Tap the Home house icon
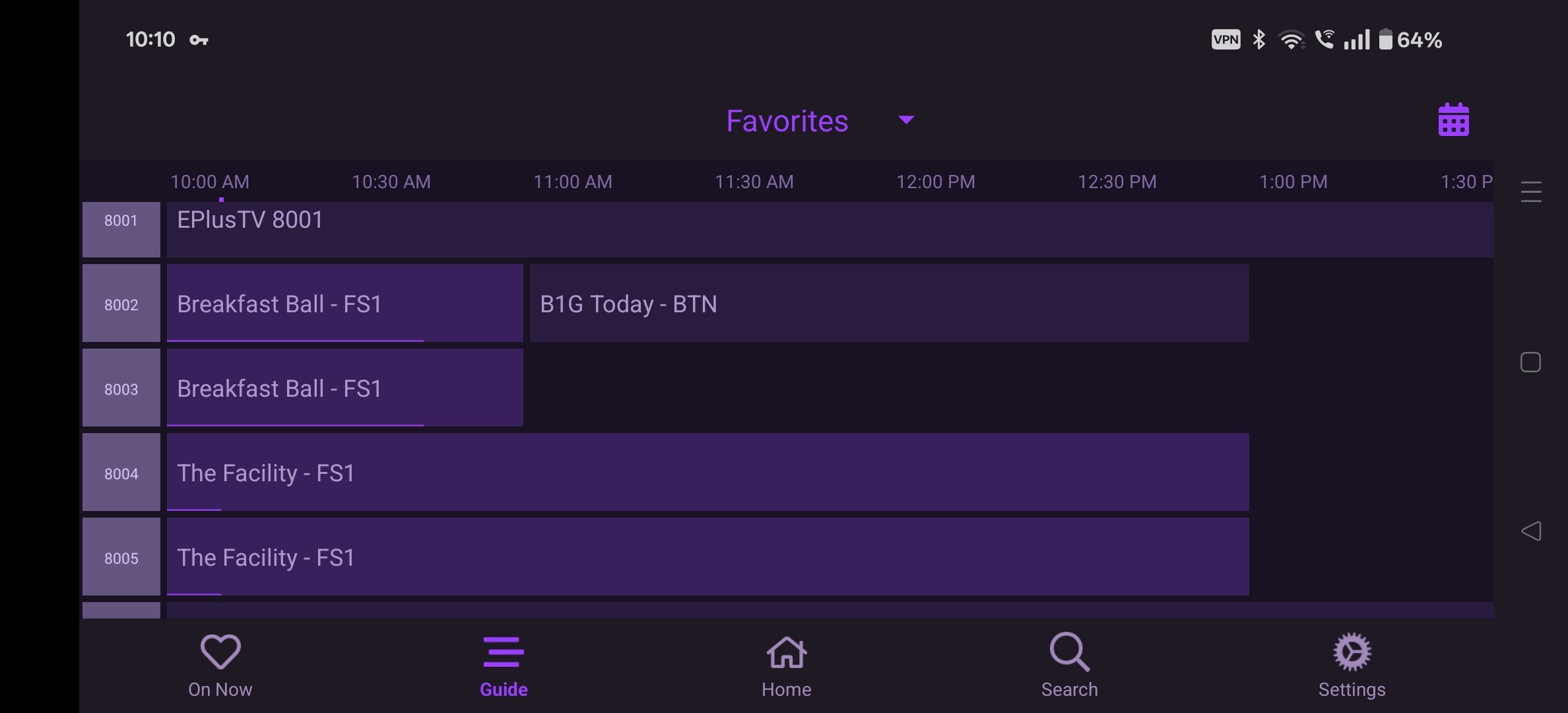1568x713 pixels. 786,652
